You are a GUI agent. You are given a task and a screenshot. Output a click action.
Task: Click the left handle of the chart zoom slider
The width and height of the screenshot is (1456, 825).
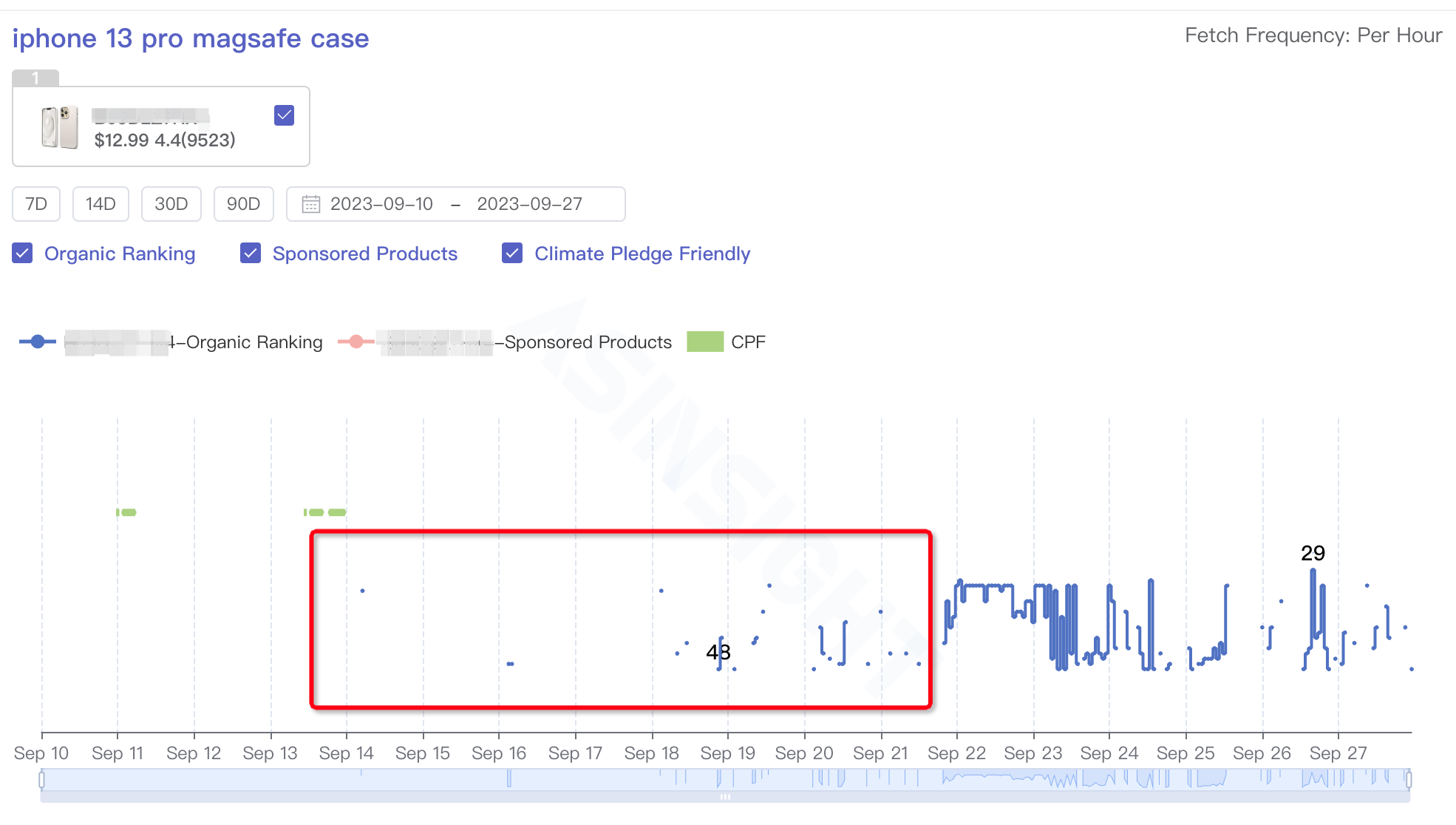(x=42, y=779)
